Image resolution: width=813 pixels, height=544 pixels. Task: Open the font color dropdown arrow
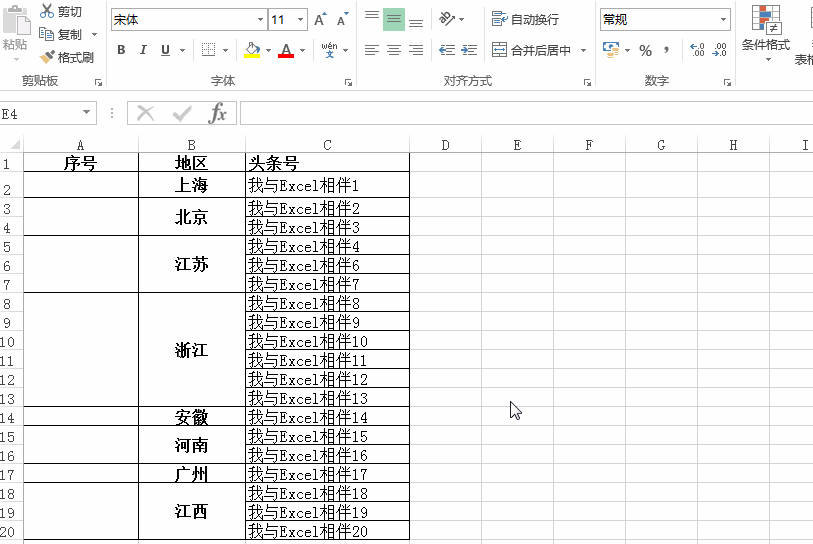pos(303,50)
